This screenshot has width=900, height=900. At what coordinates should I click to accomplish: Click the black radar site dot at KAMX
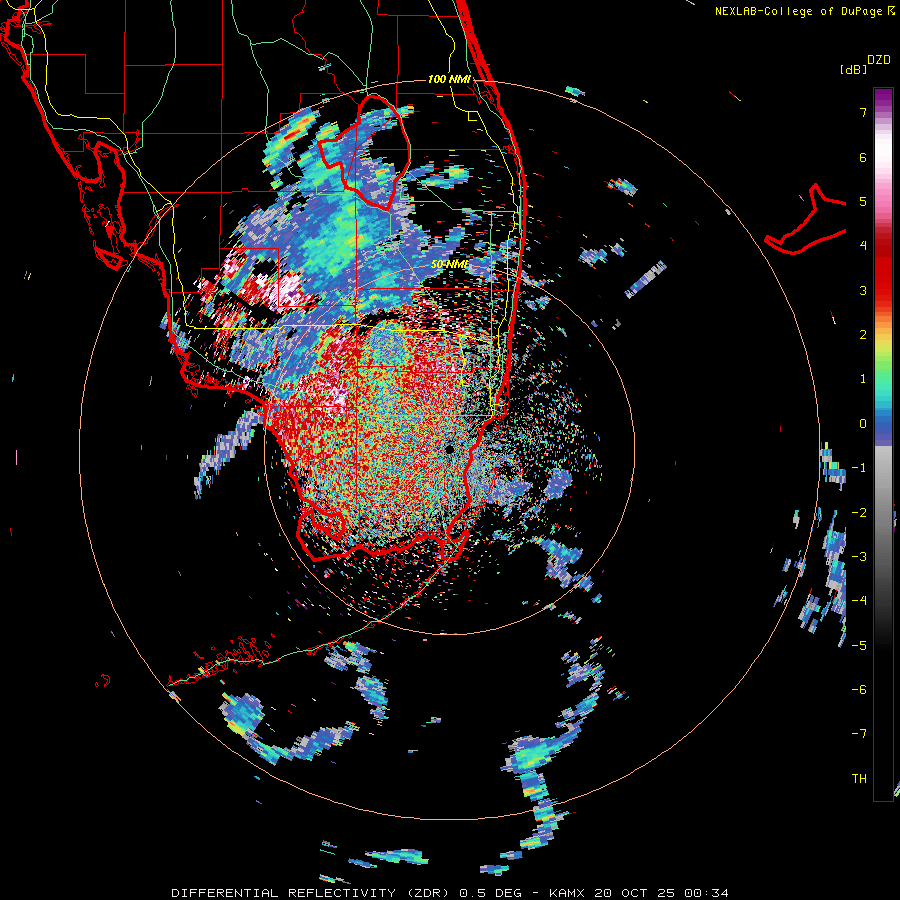[x=449, y=449]
